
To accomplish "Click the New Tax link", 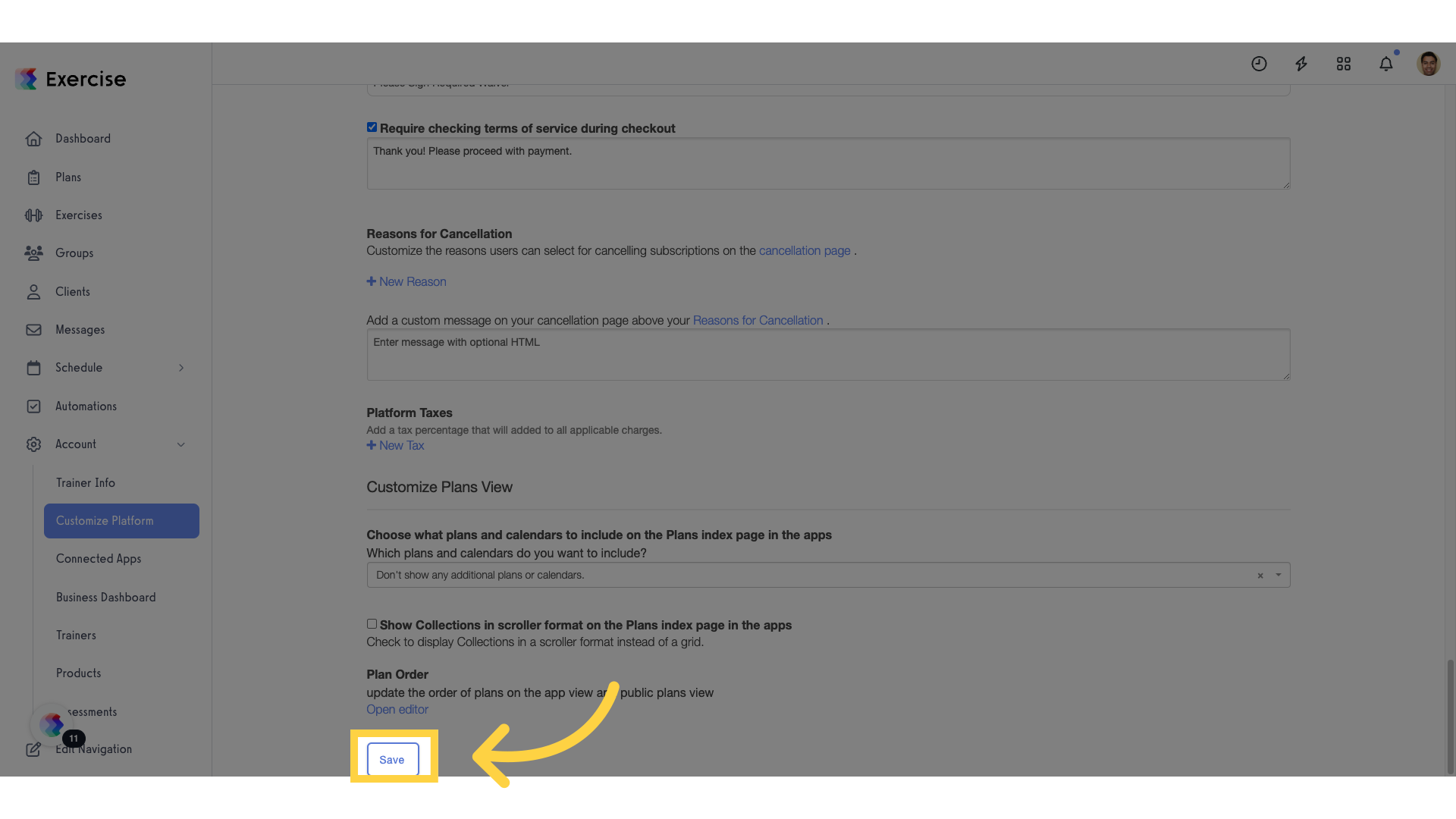I will click(x=402, y=445).
